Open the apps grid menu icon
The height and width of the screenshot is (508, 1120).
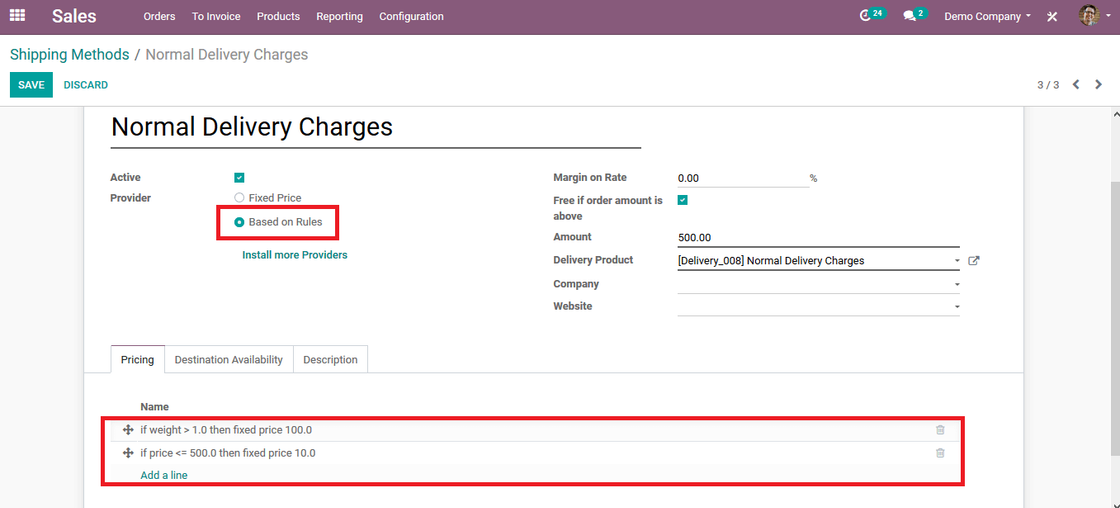pyautogui.click(x=17, y=15)
